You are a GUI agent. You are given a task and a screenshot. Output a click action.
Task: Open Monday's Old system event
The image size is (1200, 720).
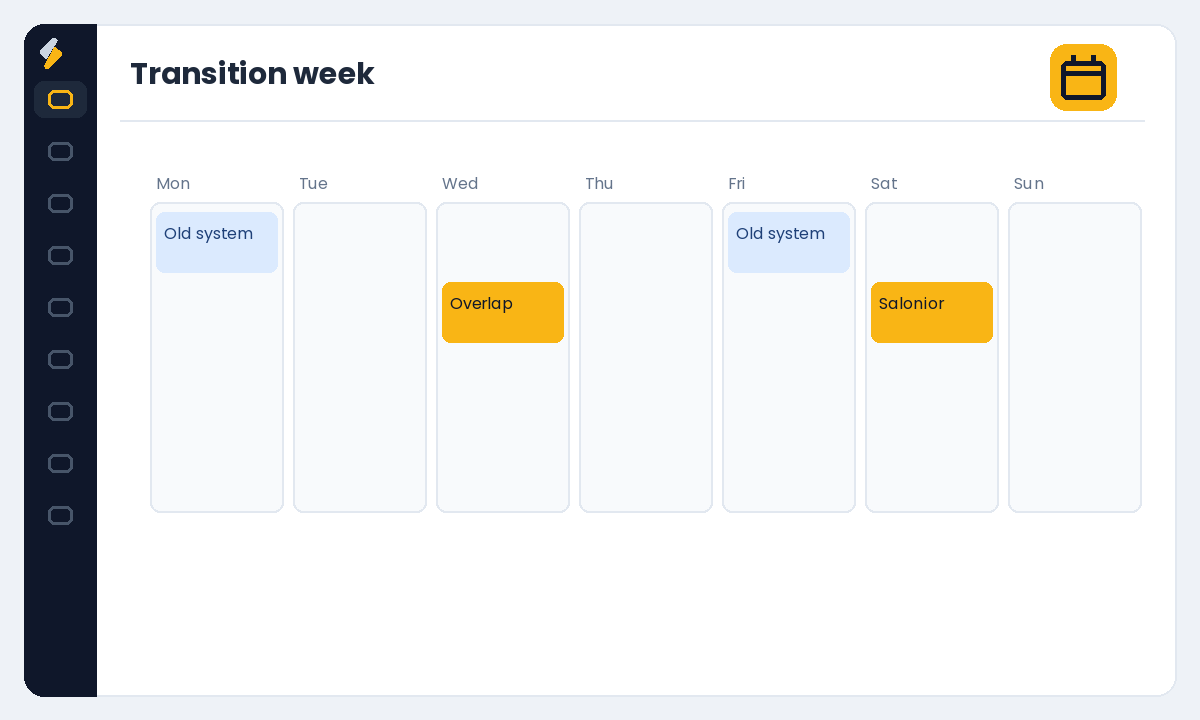pos(217,242)
